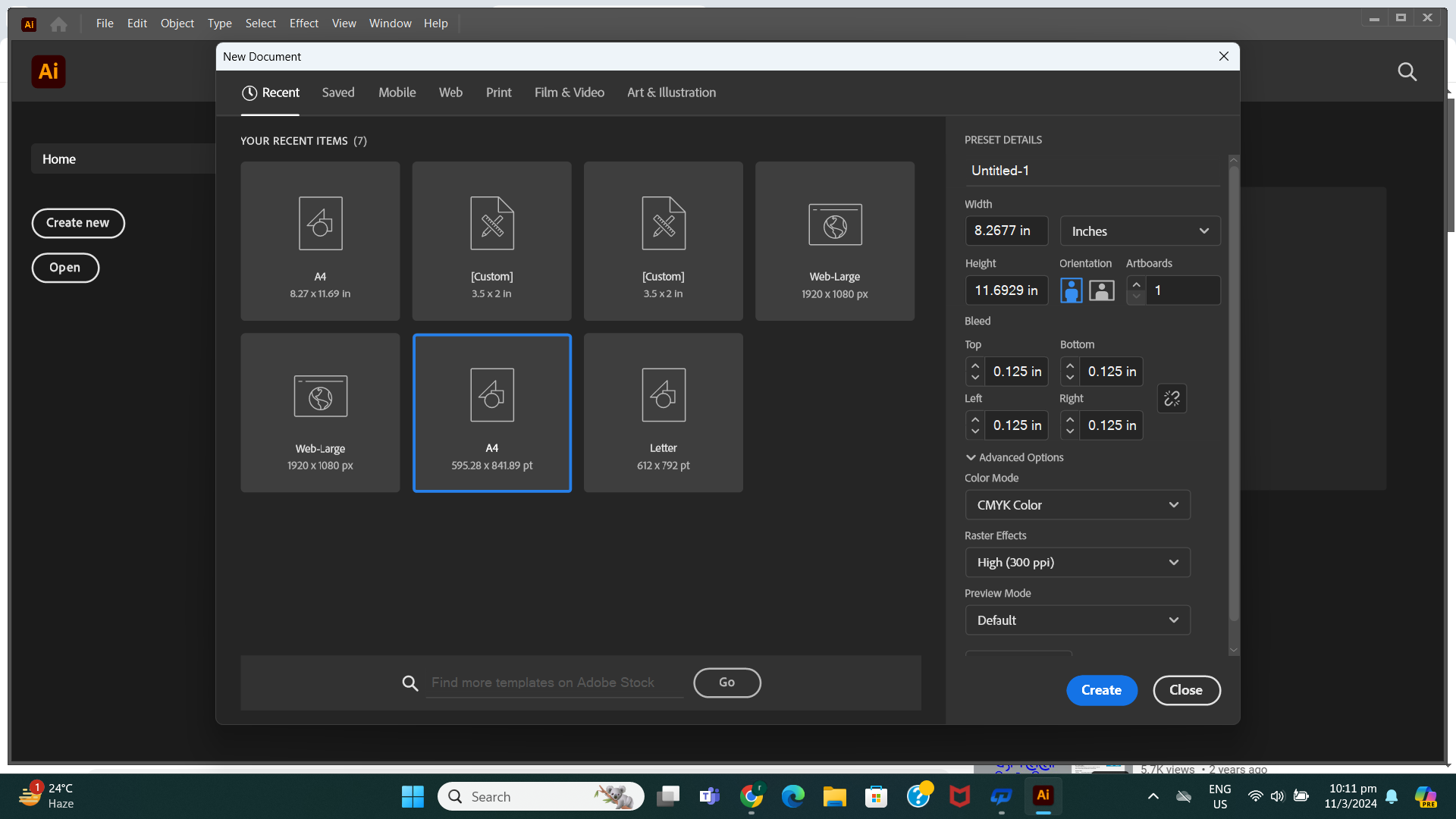The width and height of the screenshot is (1456, 819).
Task: Open the Color Mode dropdown CMYK Color
Action: [1078, 505]
